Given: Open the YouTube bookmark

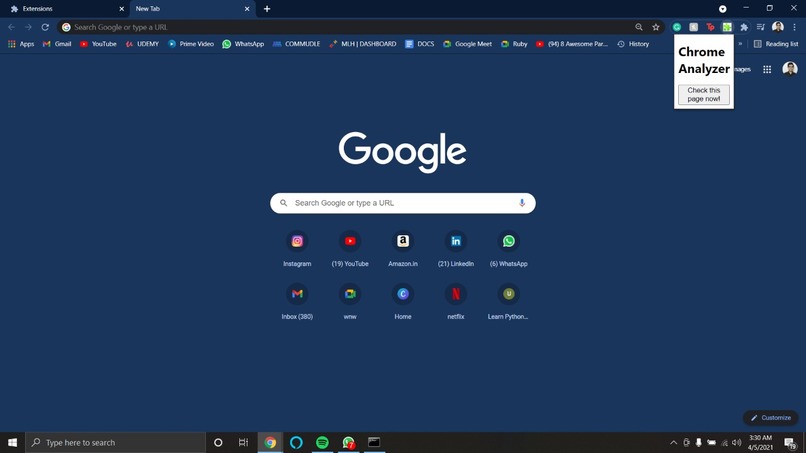Looking at the screenshot, I should 98,44.
